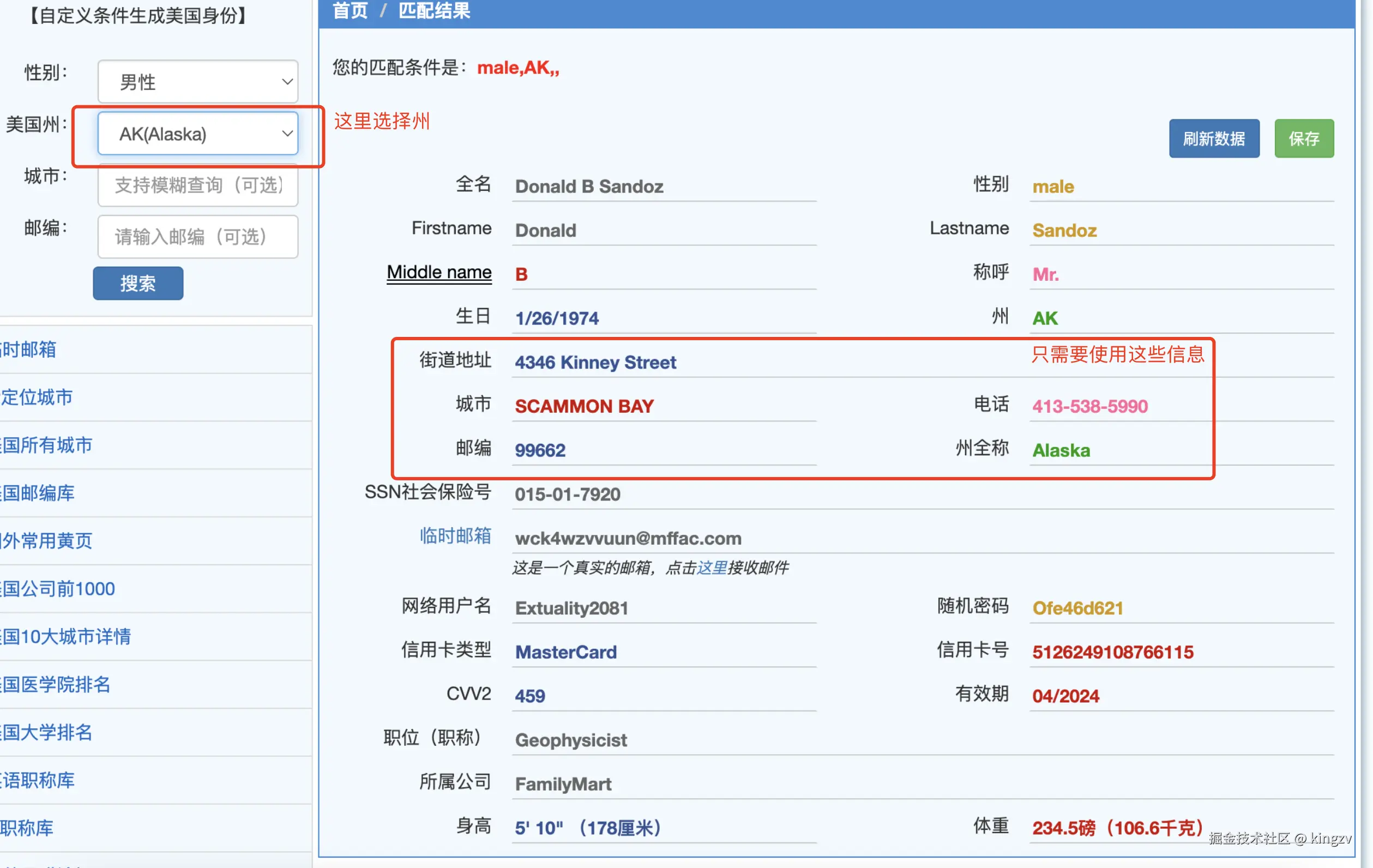Go to 首页 in the breadcrumb
This screenshot has height=868, width=1373.
(x=350, y=10)
